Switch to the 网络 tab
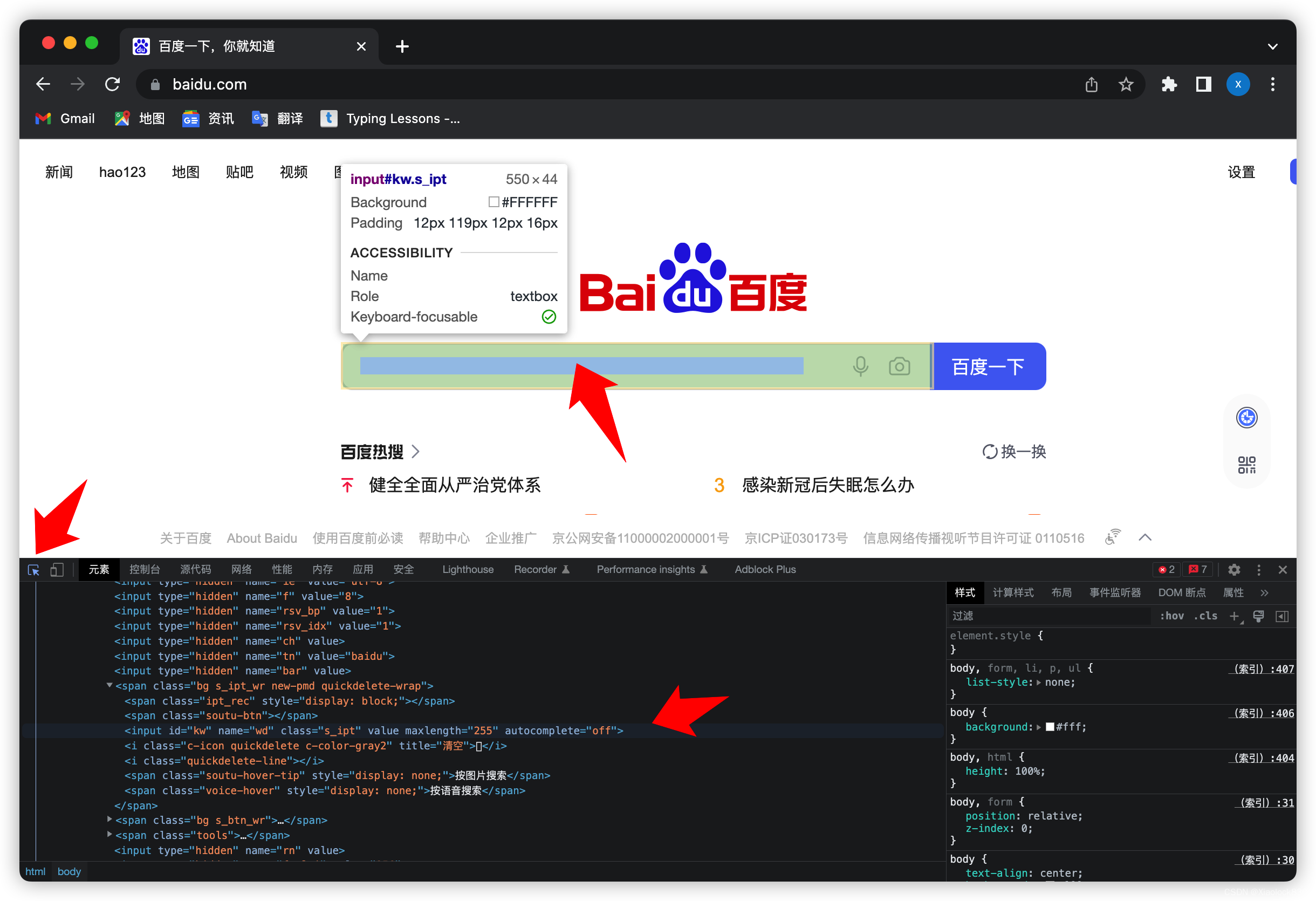Viewport: 1316px width, 901px height. 242,570
